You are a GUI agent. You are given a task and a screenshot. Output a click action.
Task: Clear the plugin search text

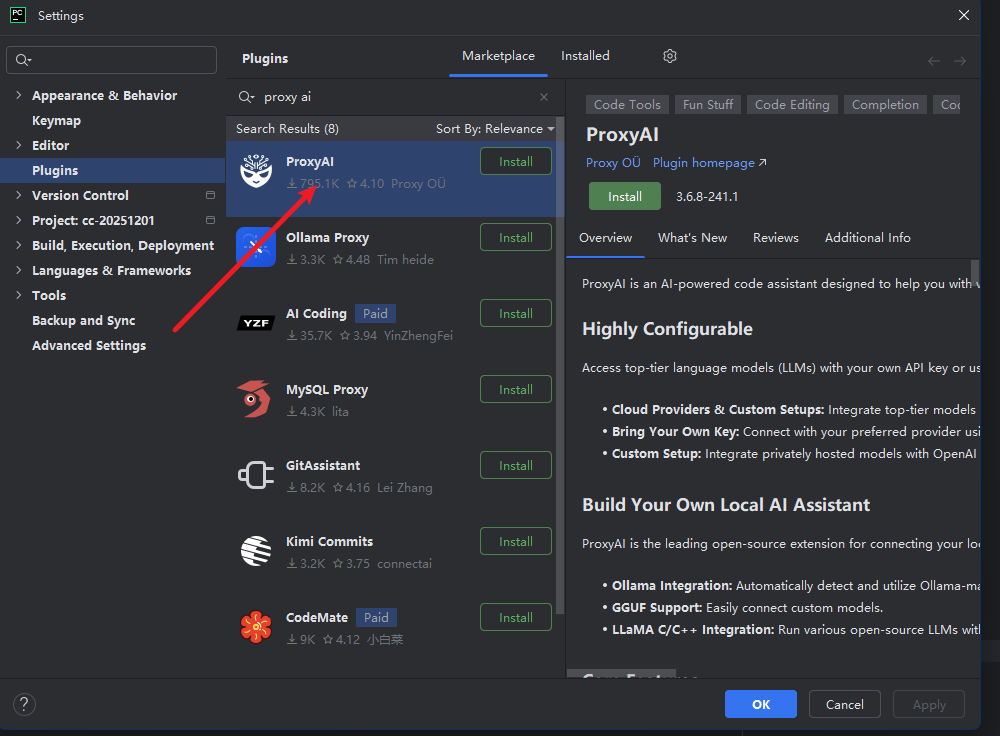click(x=544, y=97)
